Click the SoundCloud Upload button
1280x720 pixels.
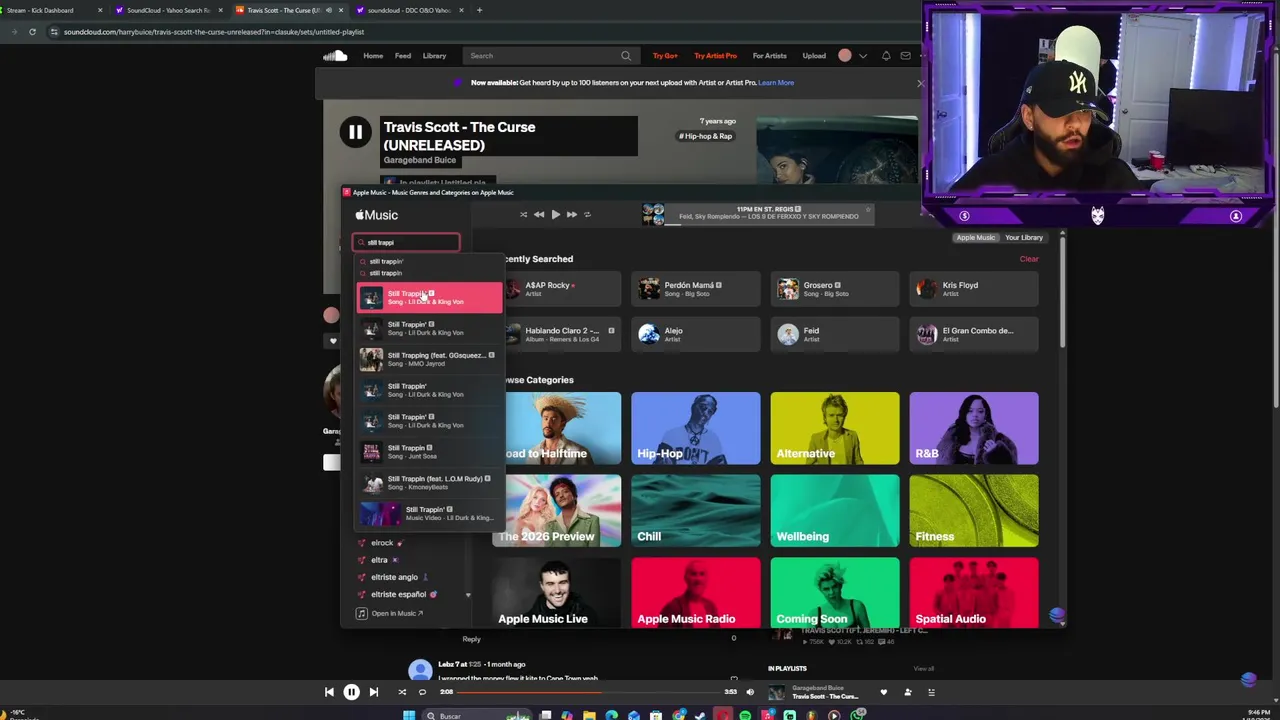point(814,56)
